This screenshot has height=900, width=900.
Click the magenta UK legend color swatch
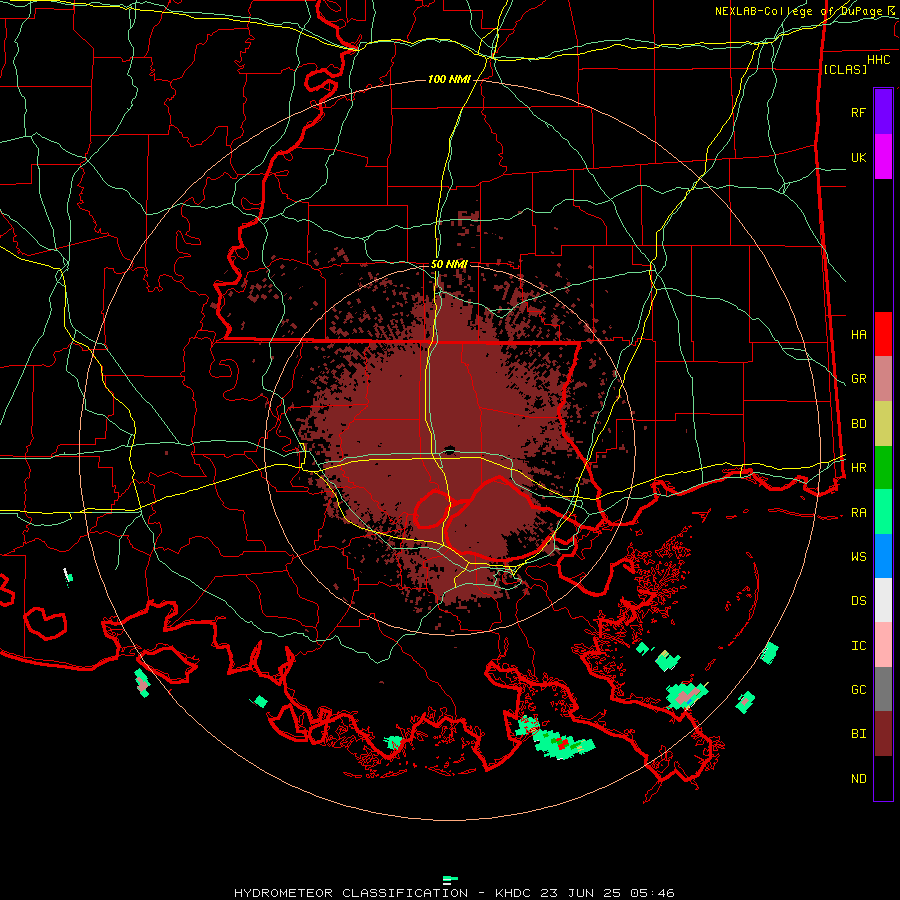click(x=883, y=157)
